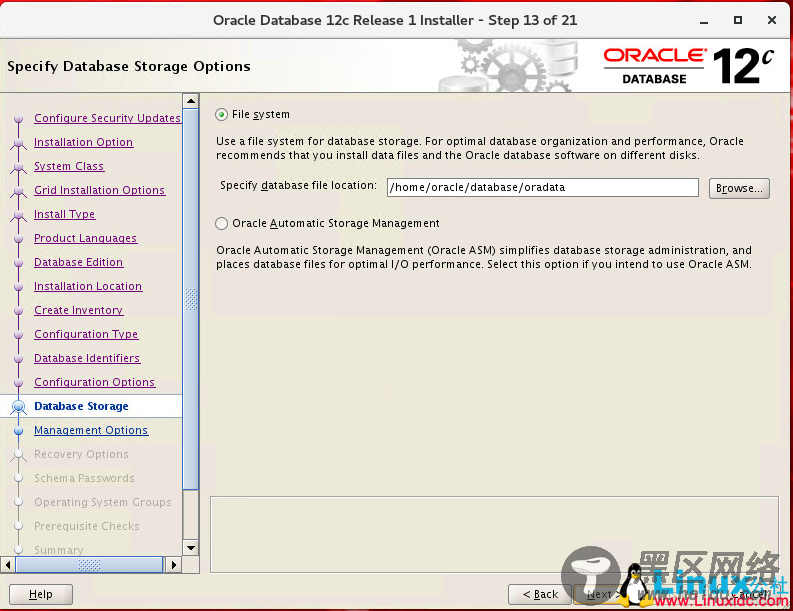Screen dimensions: 793x611
Task: Minimize the Oracle installer window
Action: tap(704, 21)
